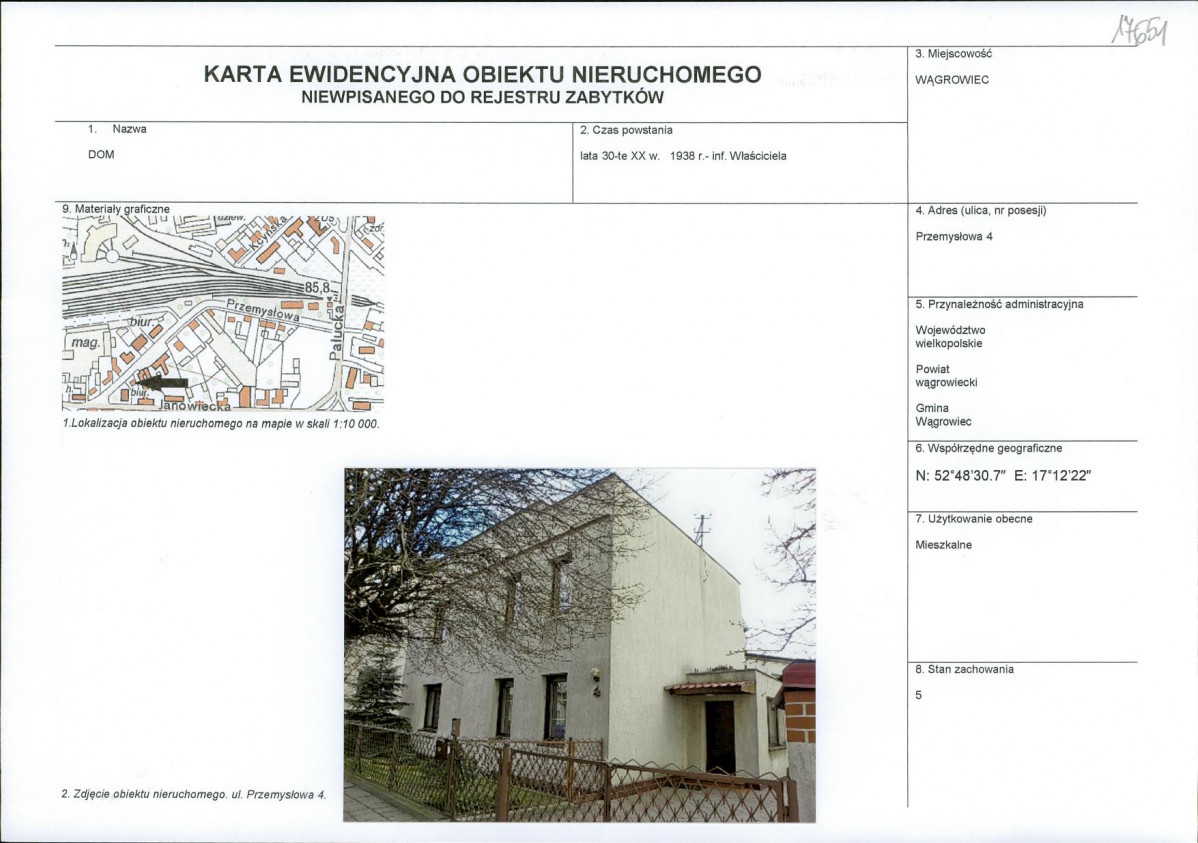Click '5. Przynależność administracyjna' label
Image resolution: width=1198 pixels, height=843 pixels.
tap(999, 304)
